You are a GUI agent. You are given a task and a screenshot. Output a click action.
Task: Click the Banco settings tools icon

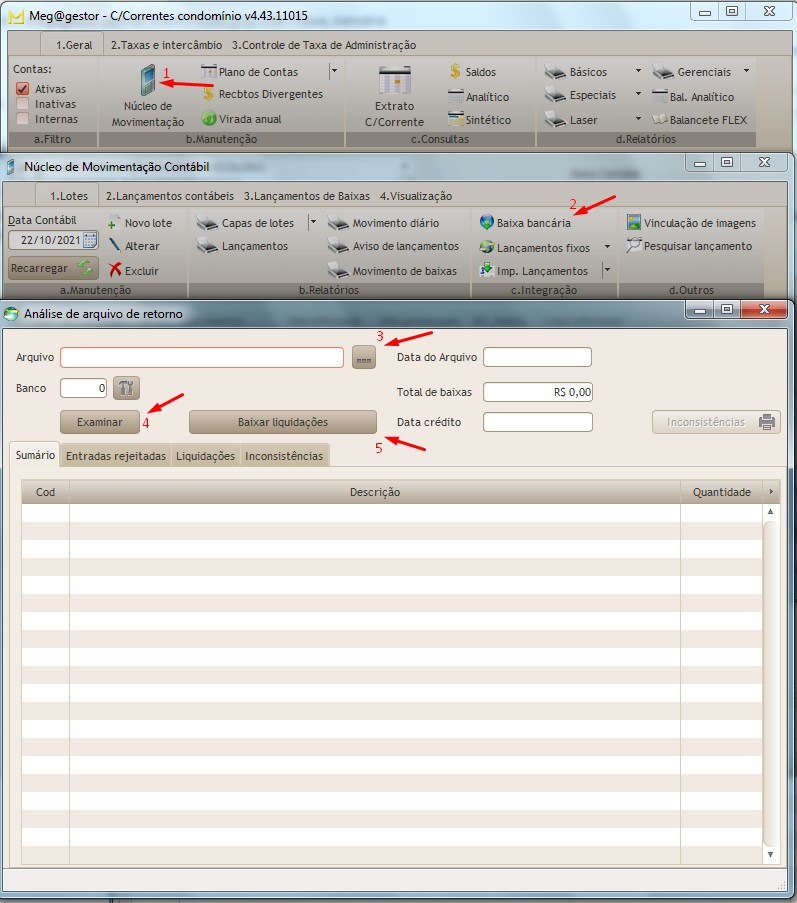[126, 388]
